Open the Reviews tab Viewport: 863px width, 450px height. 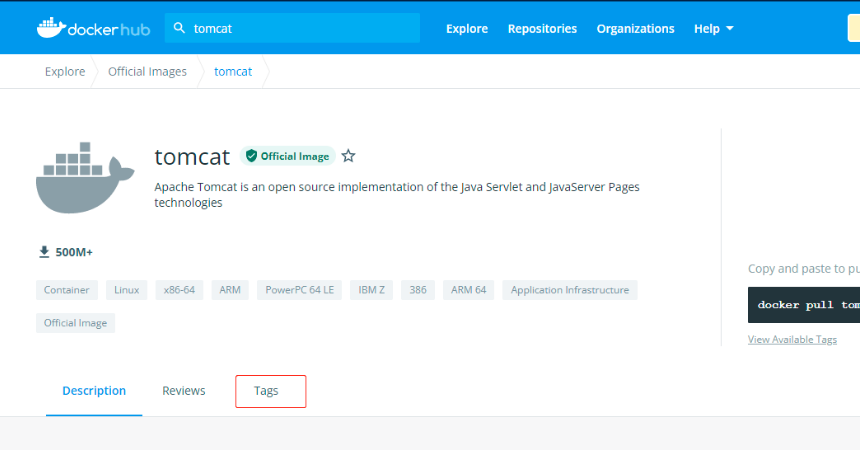point(184,391)
